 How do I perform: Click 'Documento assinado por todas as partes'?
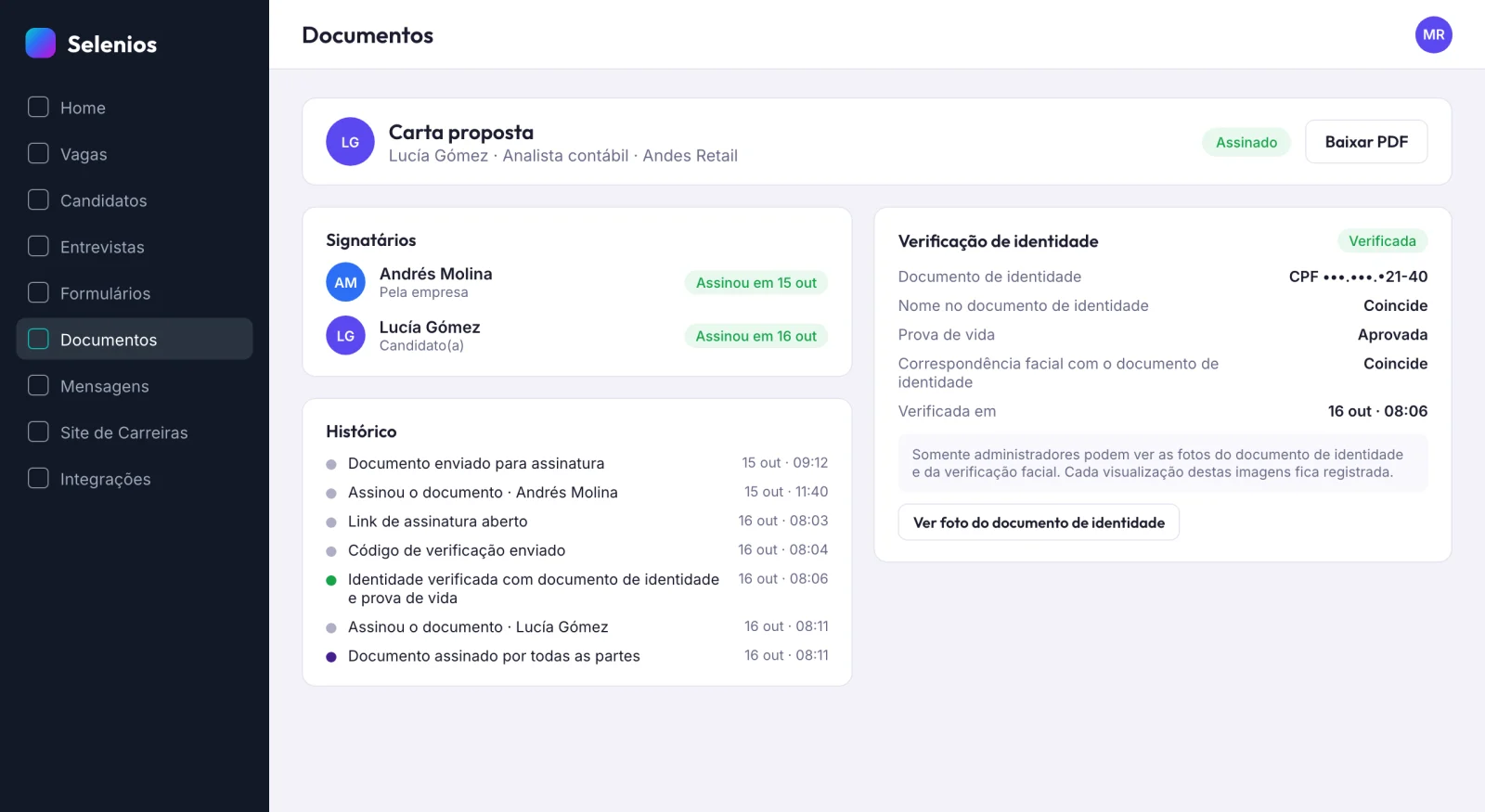click(576, 656)
